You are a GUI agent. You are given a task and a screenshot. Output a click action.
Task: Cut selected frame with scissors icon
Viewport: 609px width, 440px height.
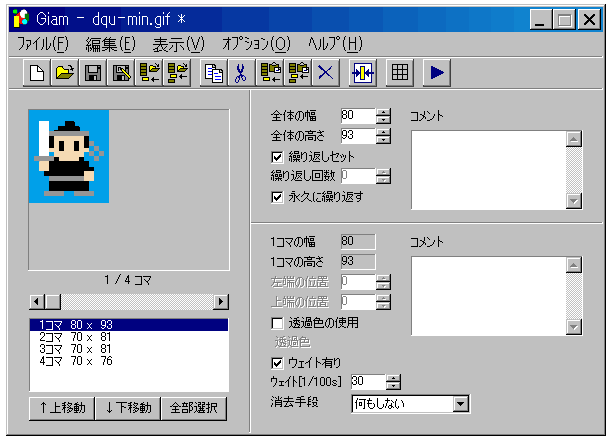tap(242, 73)
